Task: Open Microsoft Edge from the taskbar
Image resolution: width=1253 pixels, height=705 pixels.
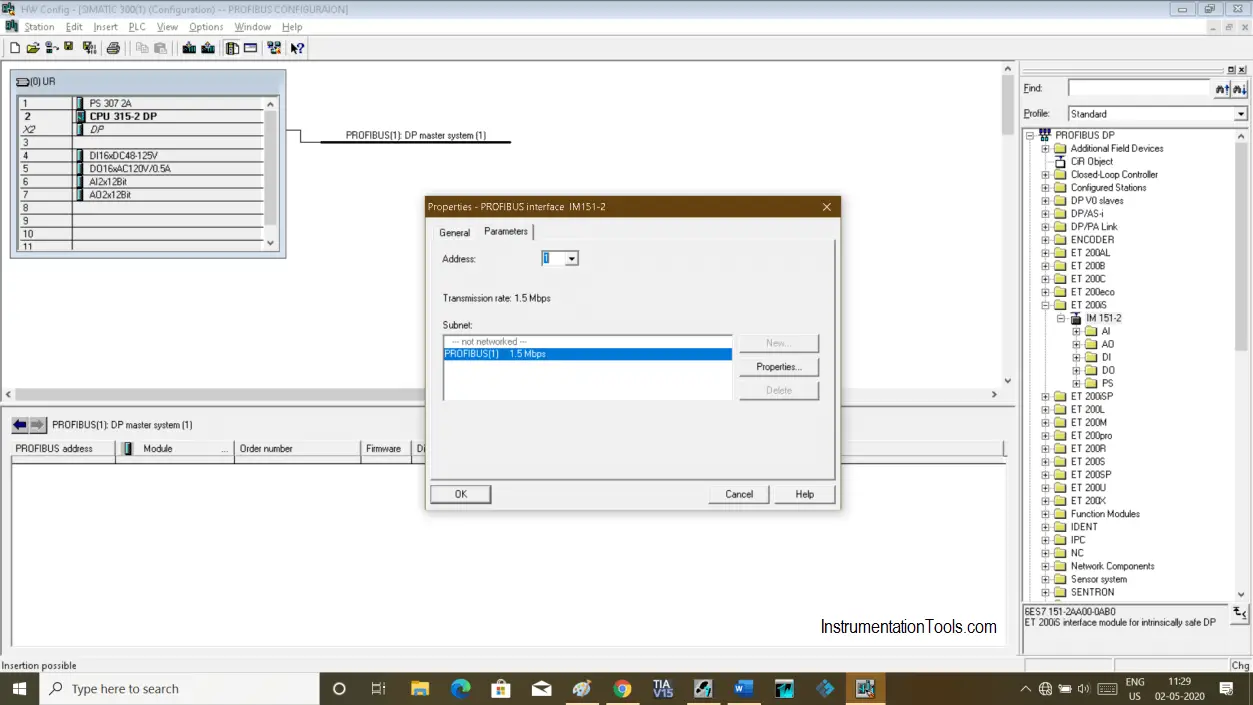Action: pos(460,688)
